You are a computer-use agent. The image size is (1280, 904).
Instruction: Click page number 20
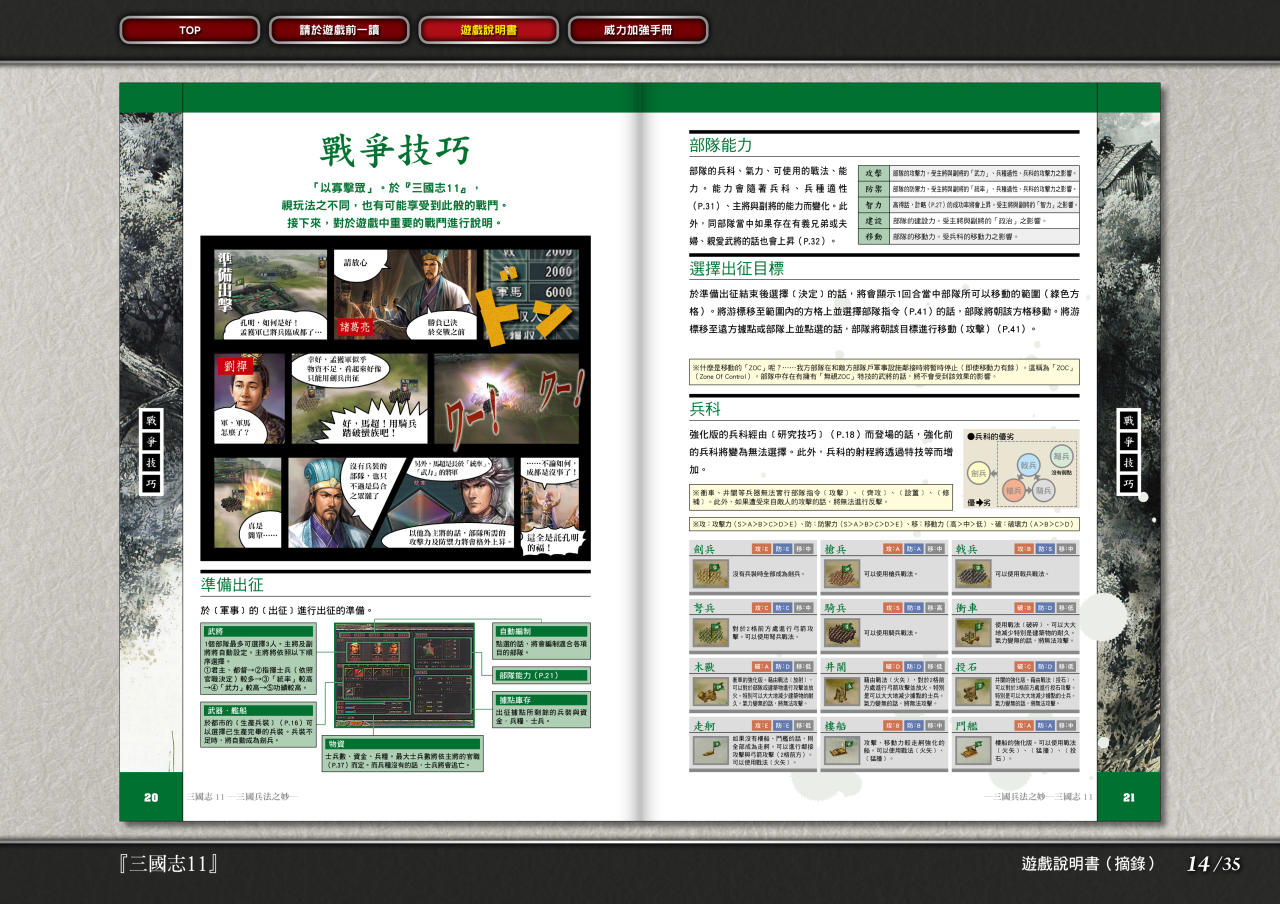151,797
